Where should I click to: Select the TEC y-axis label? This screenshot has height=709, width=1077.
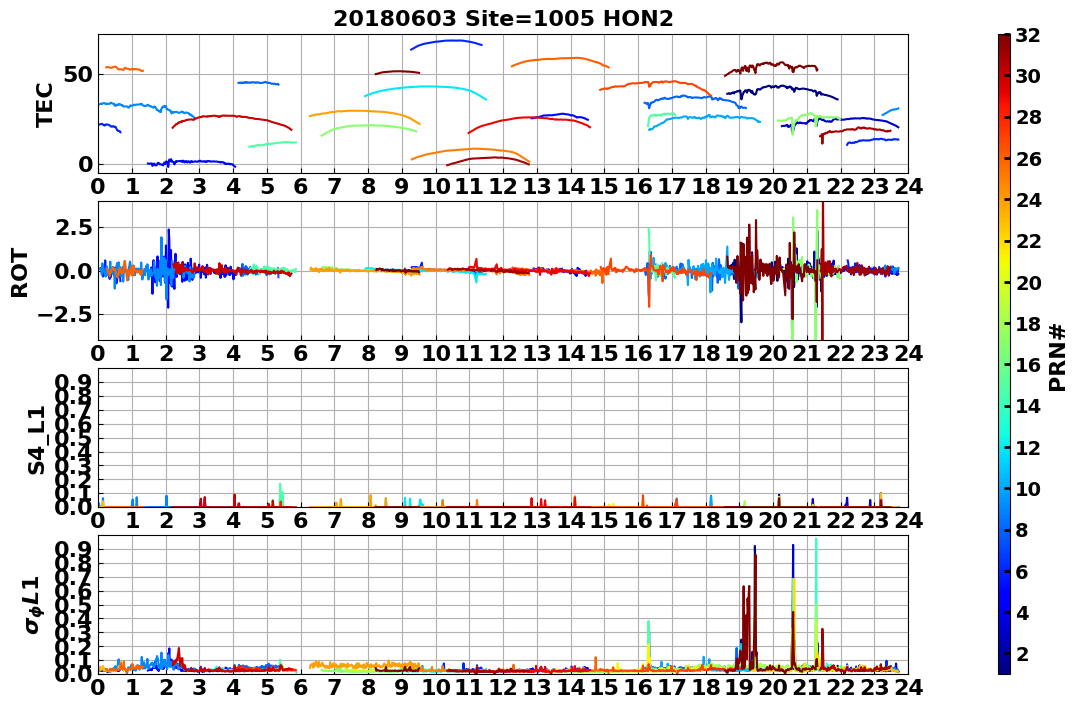(45, 104)
